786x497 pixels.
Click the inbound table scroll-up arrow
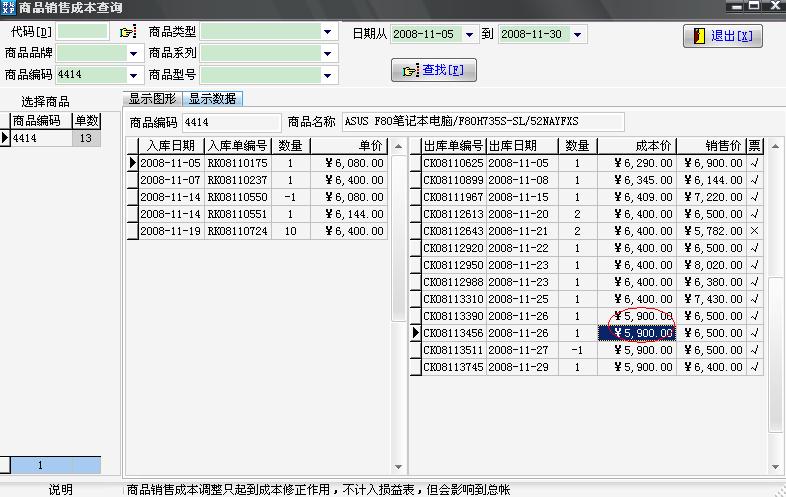[x=399, y=146]
